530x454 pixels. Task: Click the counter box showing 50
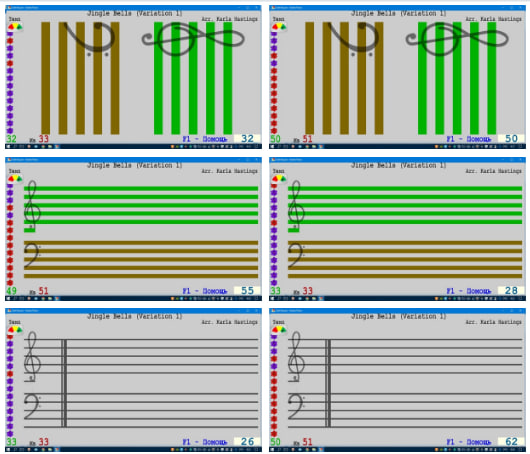click(x=511, y=139)
